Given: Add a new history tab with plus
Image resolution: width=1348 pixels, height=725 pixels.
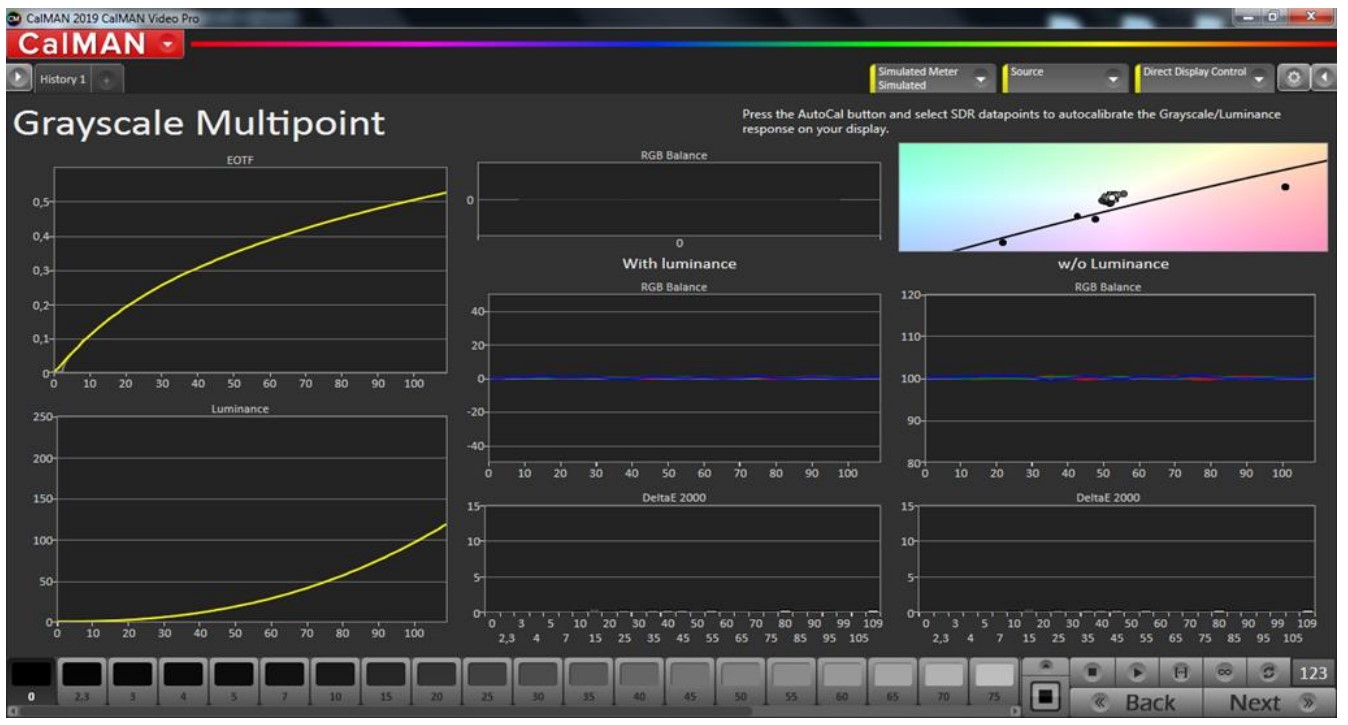Looking at the screenshot, I should (x=108, y=79).
